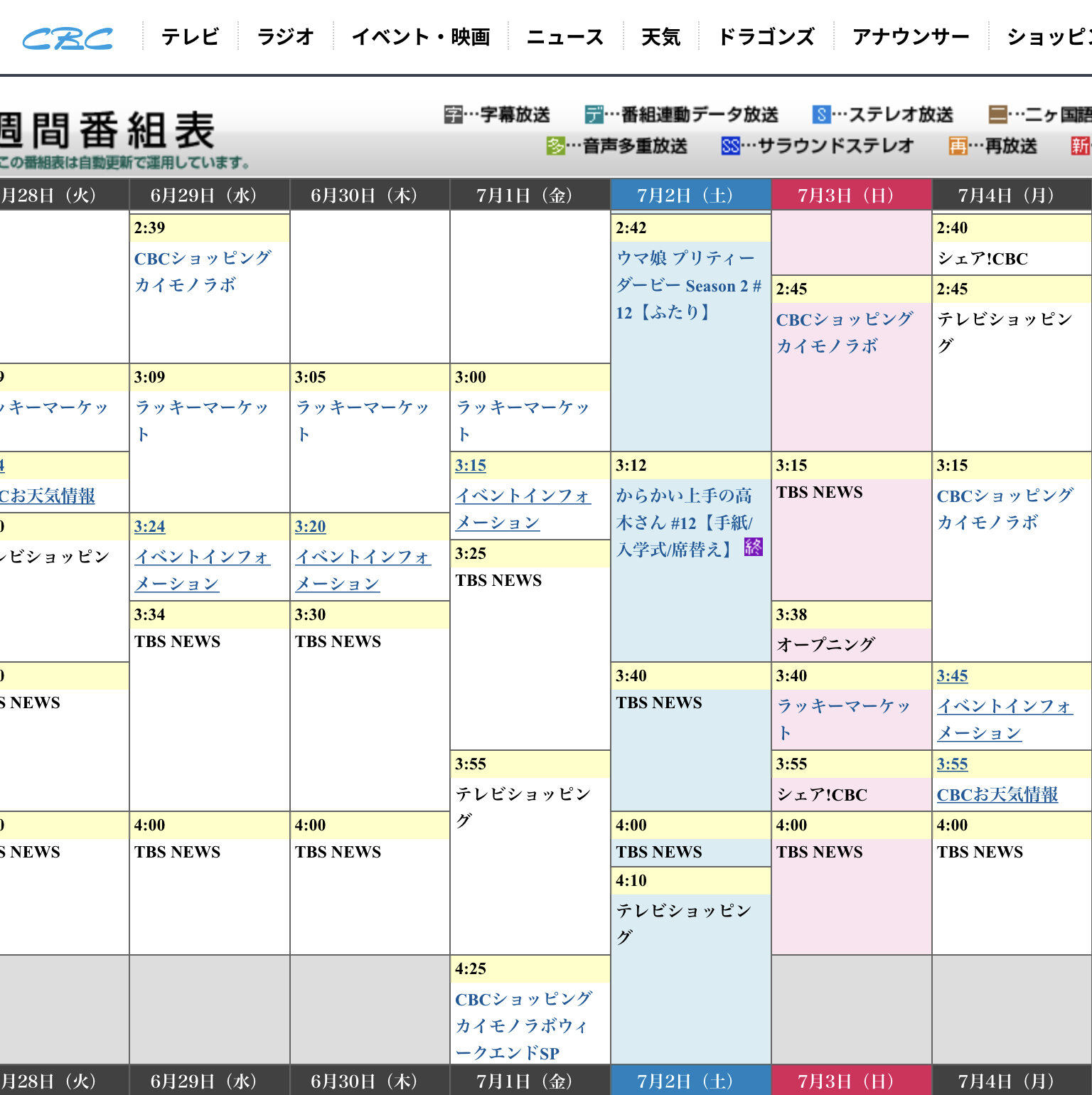Open 3:40 ラッキーマーケット on 7月3日

(x=844, y=720)
